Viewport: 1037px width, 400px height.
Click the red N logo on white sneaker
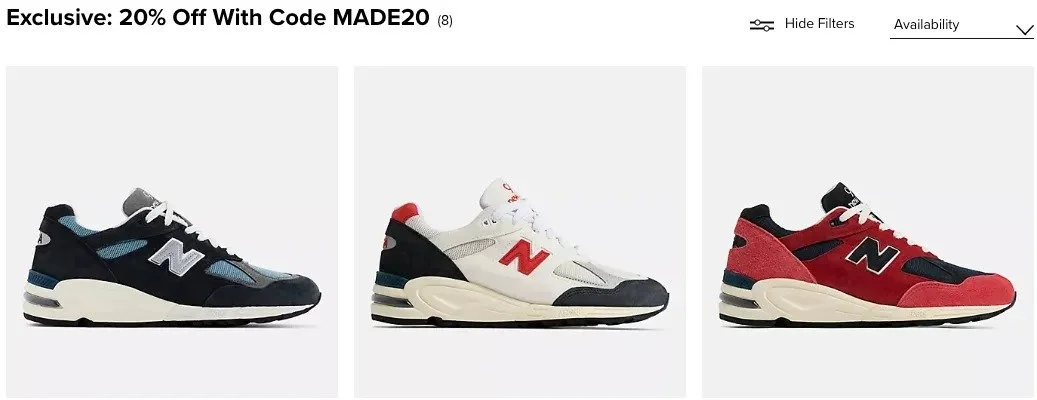(524, 257)
